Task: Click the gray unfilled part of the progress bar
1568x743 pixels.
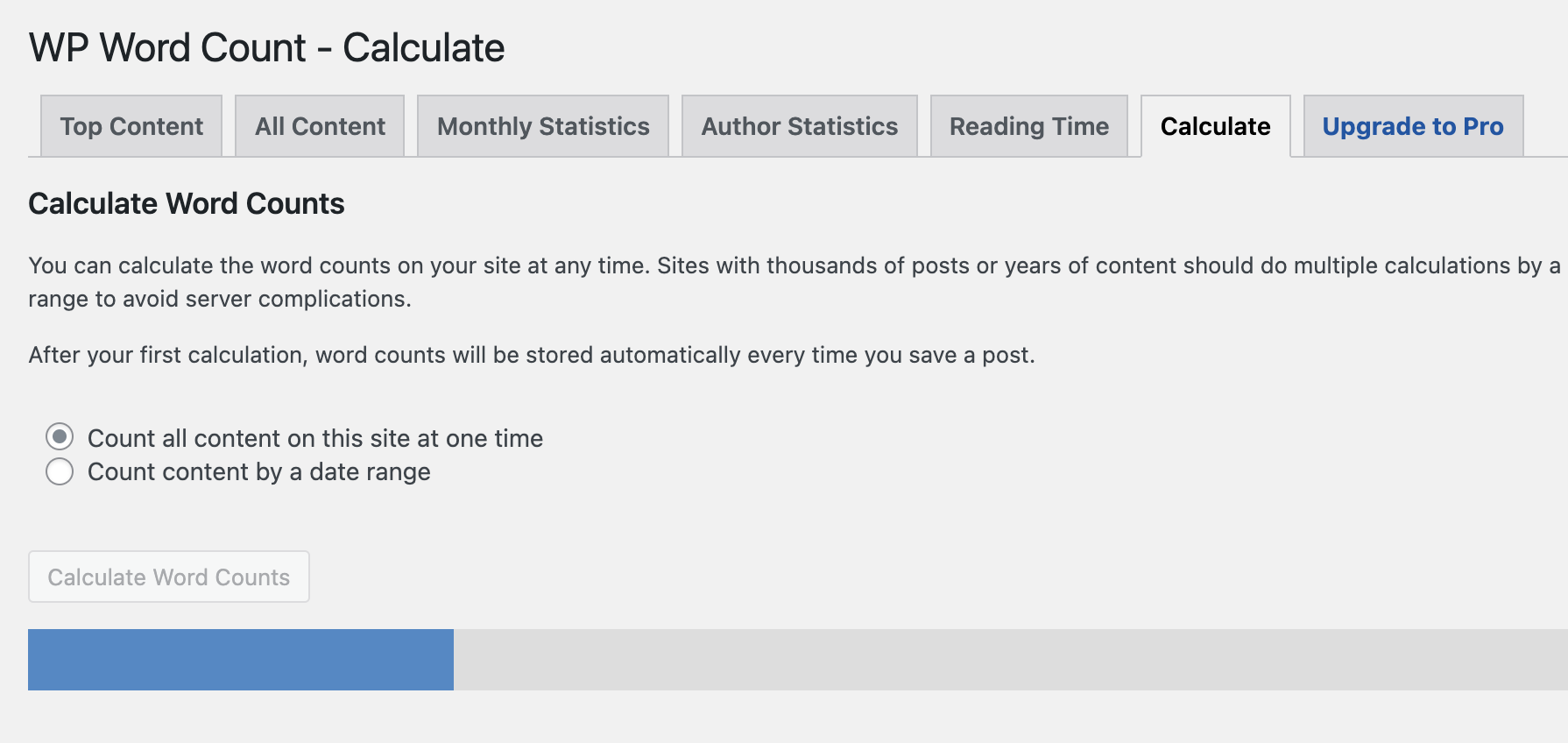Action: 1007,659
